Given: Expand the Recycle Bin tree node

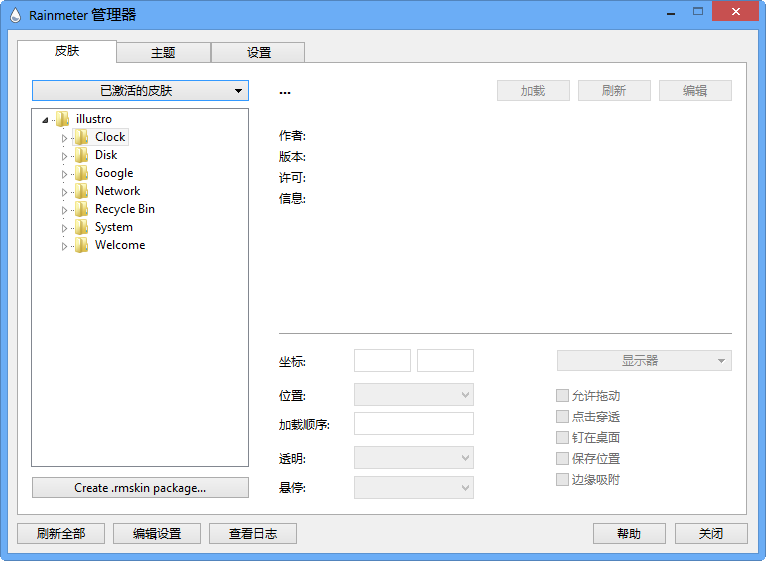Looking at the screenshot, I should [64, 211].
